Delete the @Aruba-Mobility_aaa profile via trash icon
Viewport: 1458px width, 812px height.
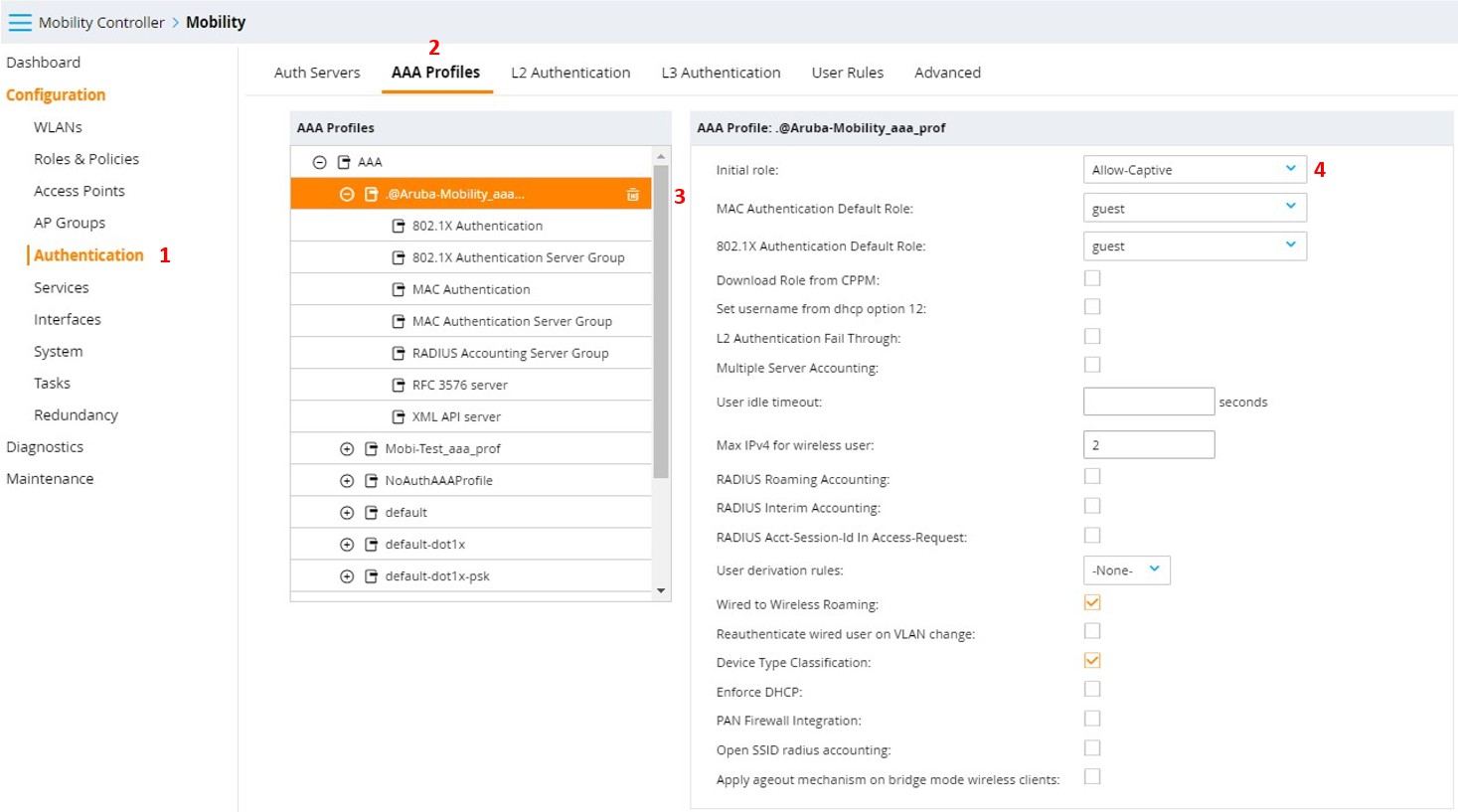pyautogui.click(x=632, y=195)
